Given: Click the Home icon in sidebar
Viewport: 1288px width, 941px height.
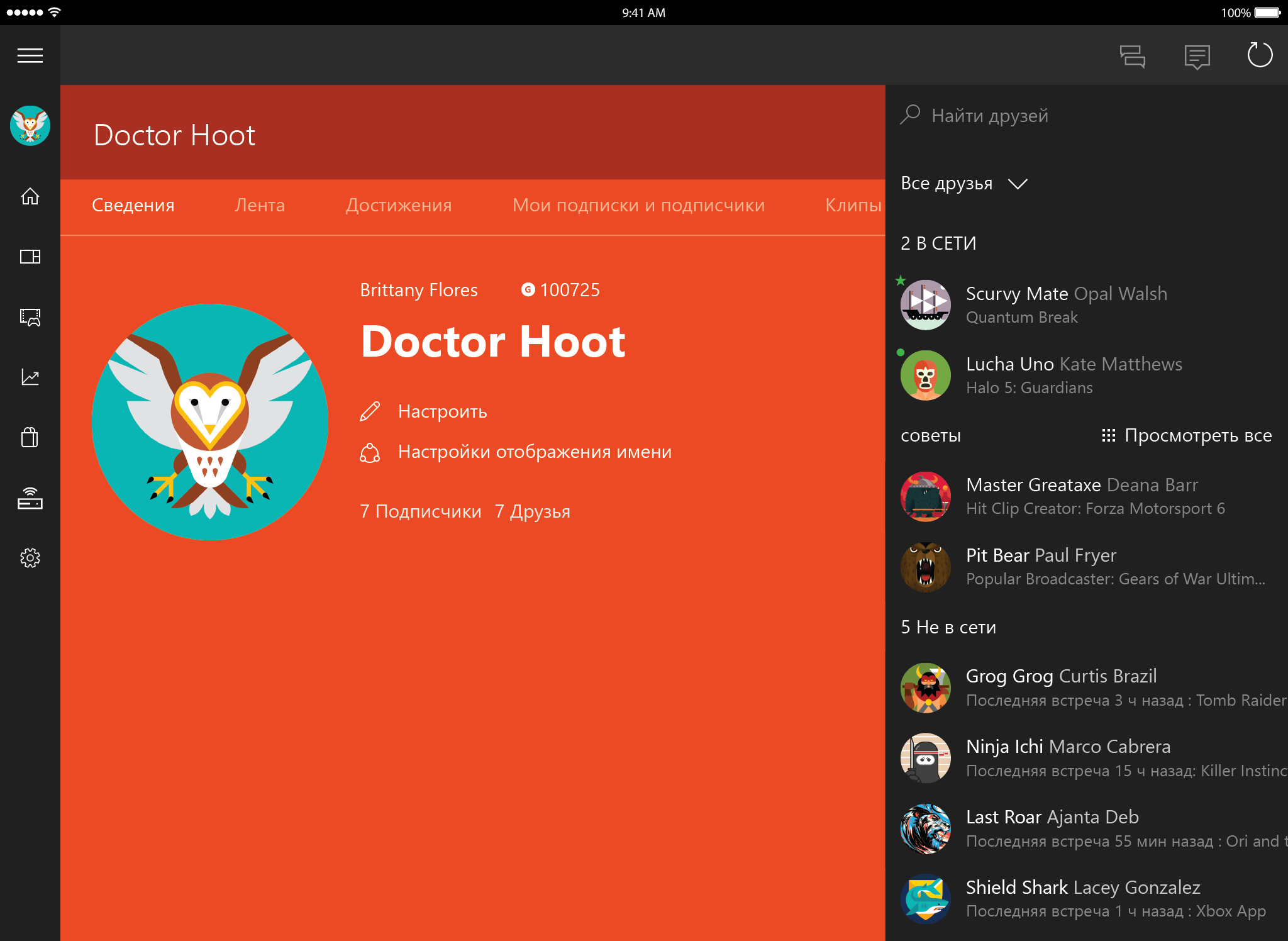Looking at the screenshot, I should pyautogui.click(x=30, y=197).
